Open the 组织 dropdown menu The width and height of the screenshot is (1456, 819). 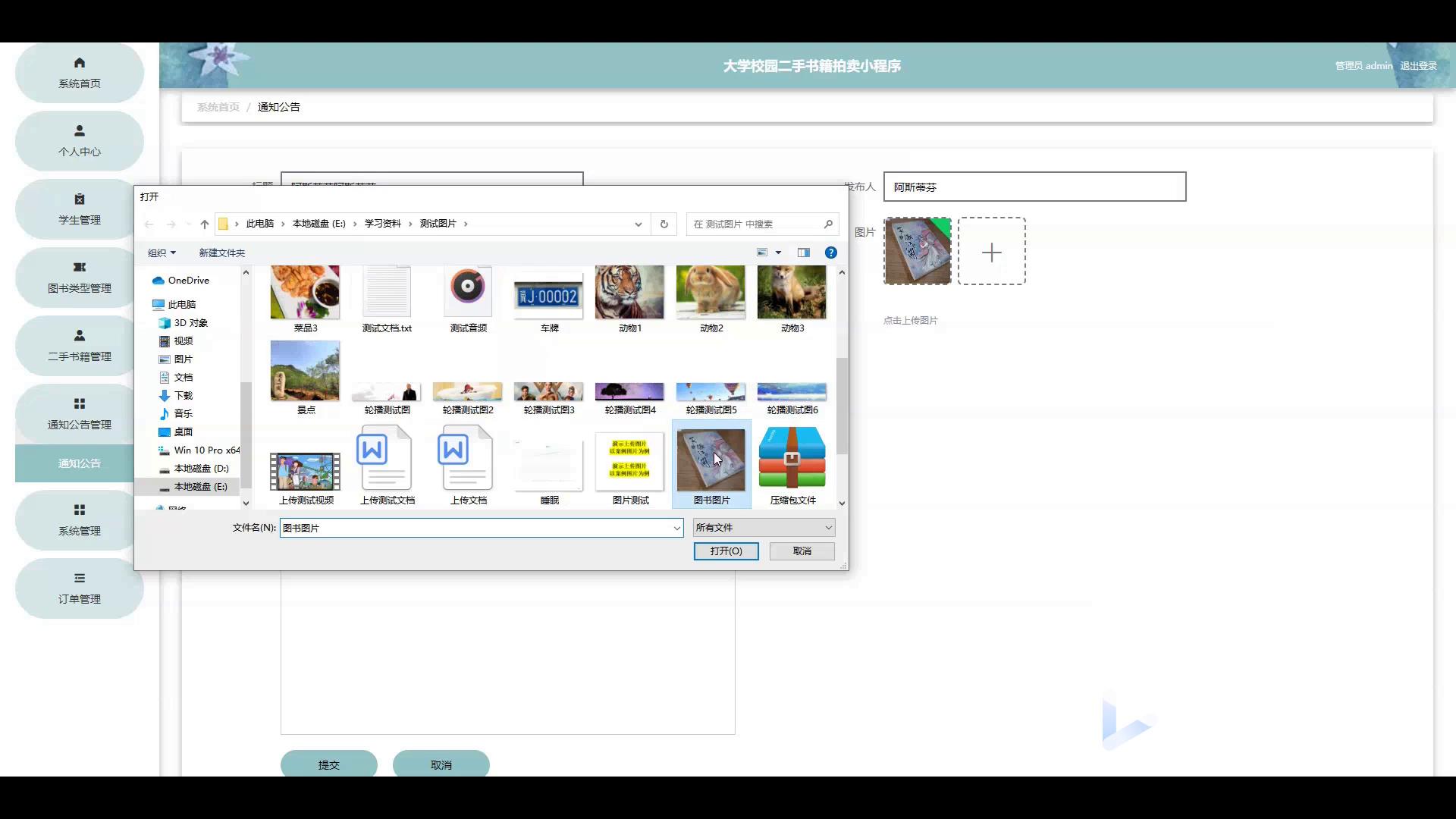click(x=162, y=253)
